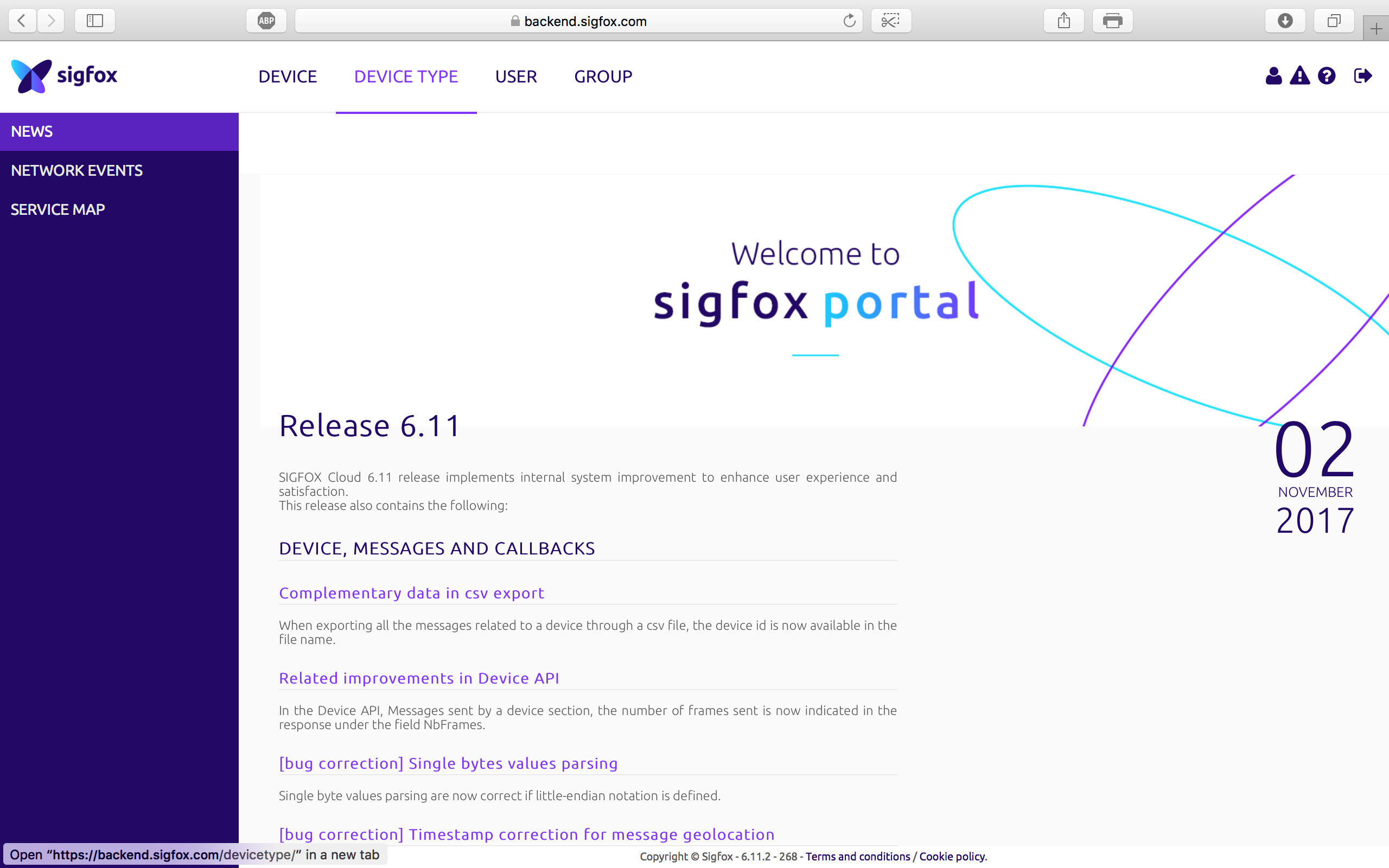Click the printer icon in toolbar

click(x=1112, y=21)
